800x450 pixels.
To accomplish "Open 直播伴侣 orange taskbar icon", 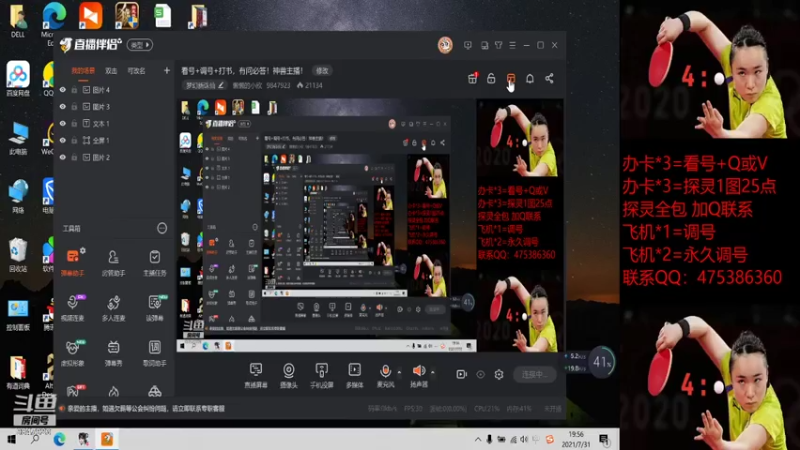I will click(x=107, y=439).
